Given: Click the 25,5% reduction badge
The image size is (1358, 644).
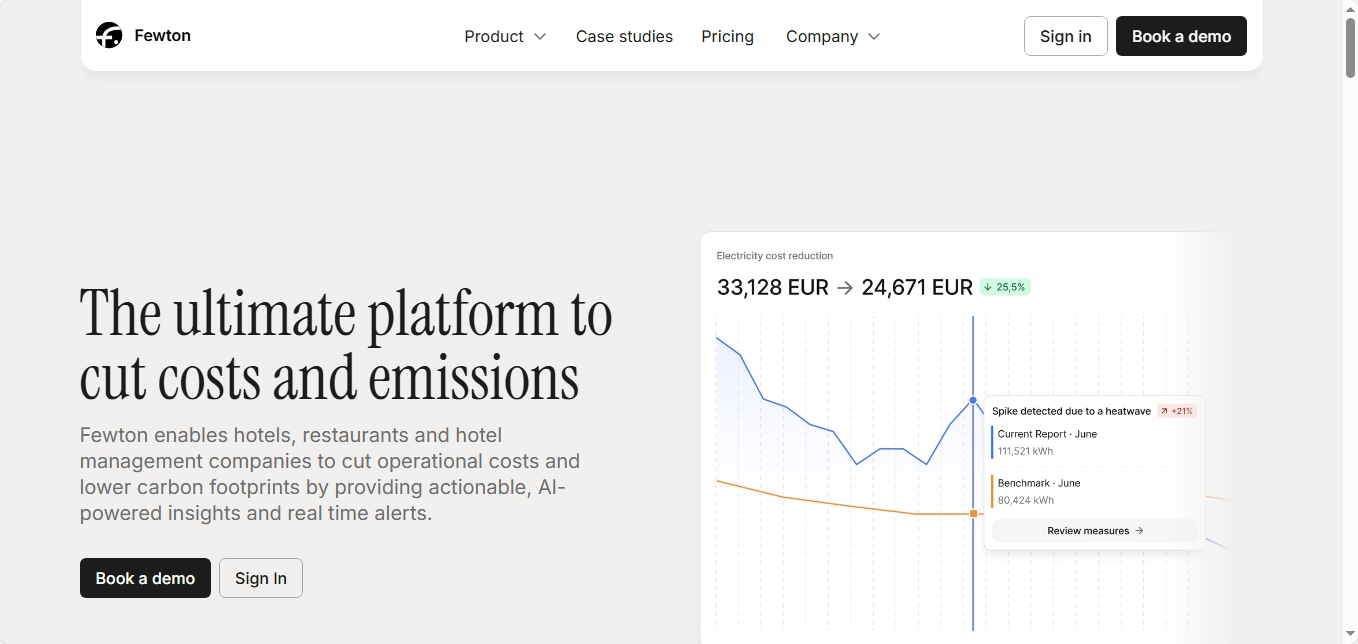Looking at the screenshot, I should pos(1005,287).
